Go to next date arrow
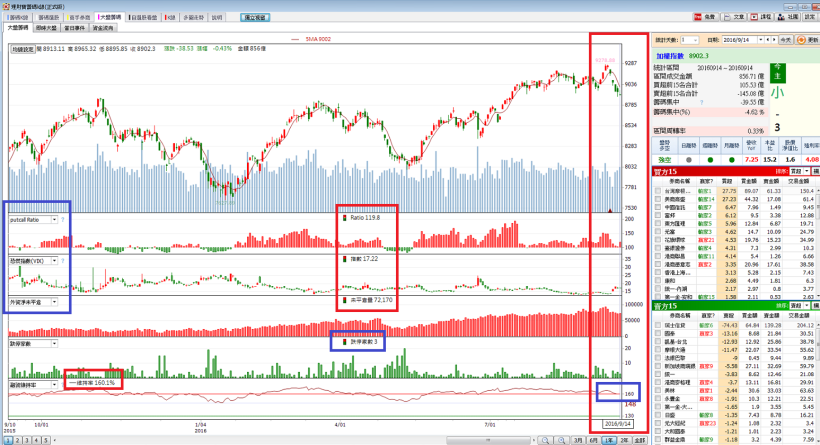Image resolution: width=820 pixels, height=445 pixels. pos(774,40)
